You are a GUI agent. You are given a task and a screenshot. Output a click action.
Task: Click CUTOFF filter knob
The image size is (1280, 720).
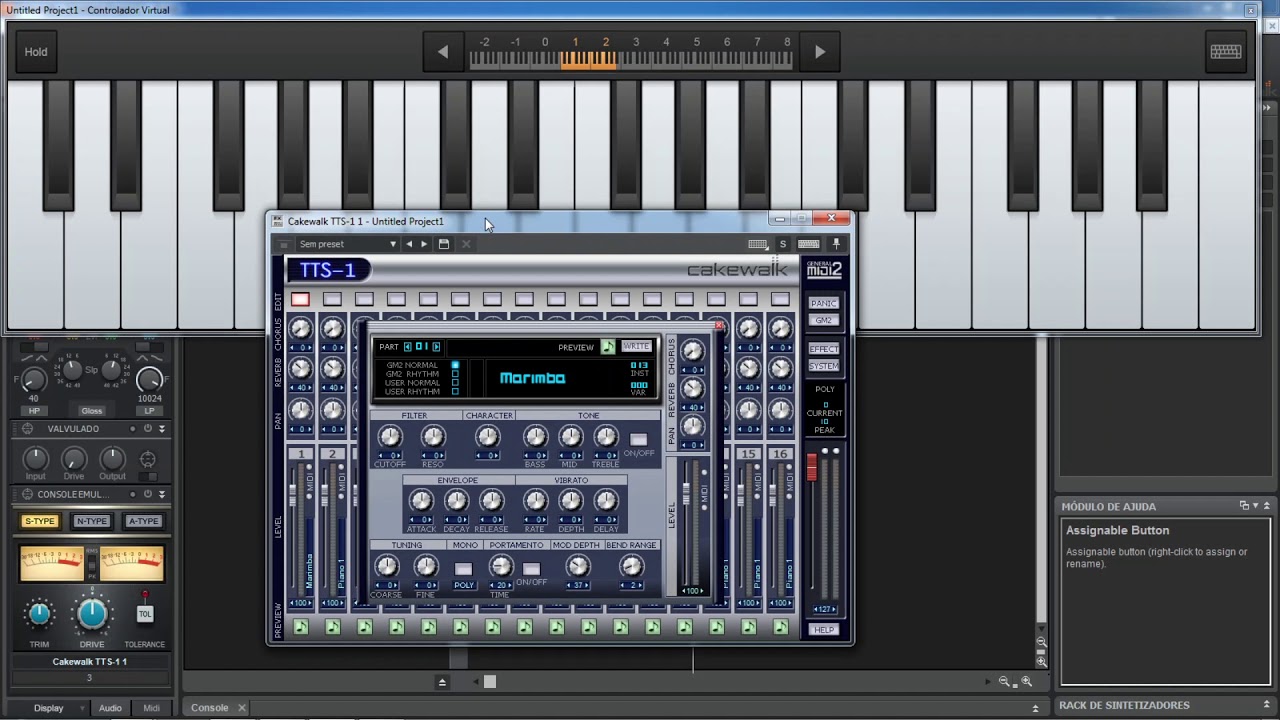click(389, 436)
